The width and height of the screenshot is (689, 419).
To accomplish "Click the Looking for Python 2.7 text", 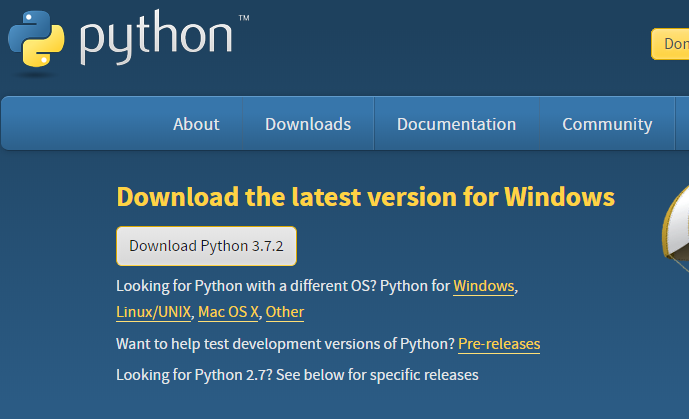I will point(190,375).
